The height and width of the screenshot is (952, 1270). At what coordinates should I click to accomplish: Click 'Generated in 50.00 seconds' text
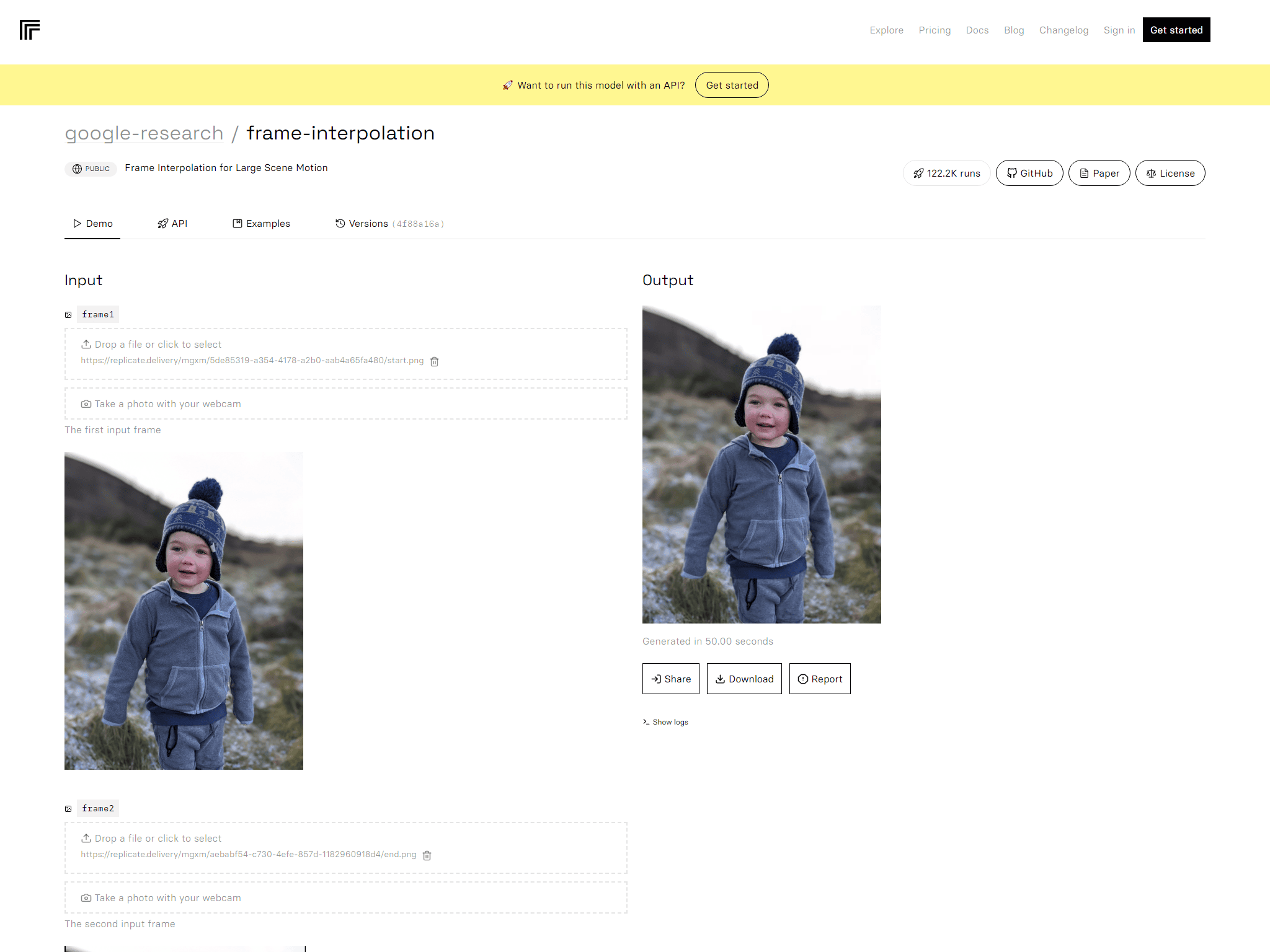[x=708, y=641]
